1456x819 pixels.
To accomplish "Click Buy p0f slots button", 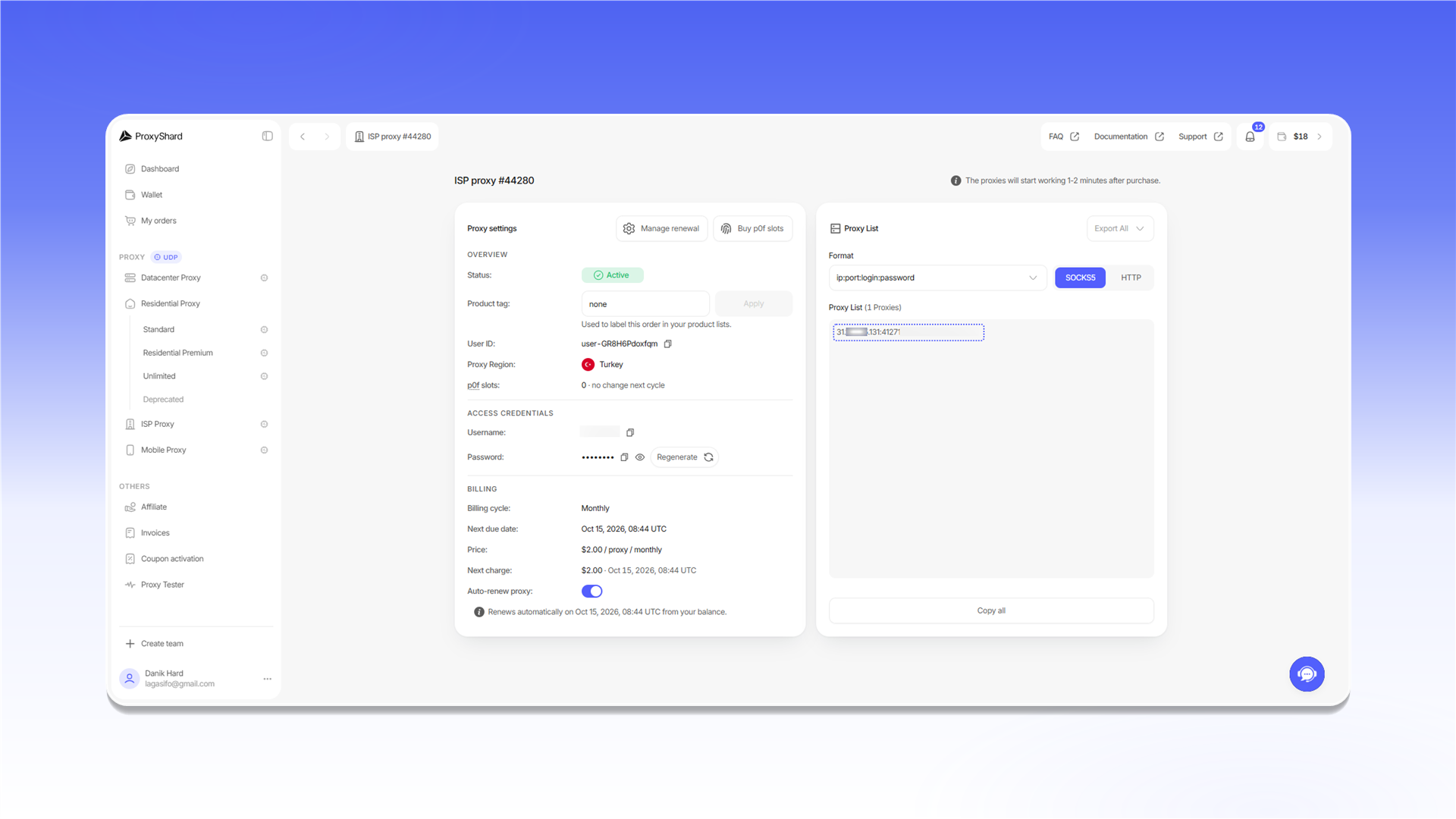I will point(752,229).
